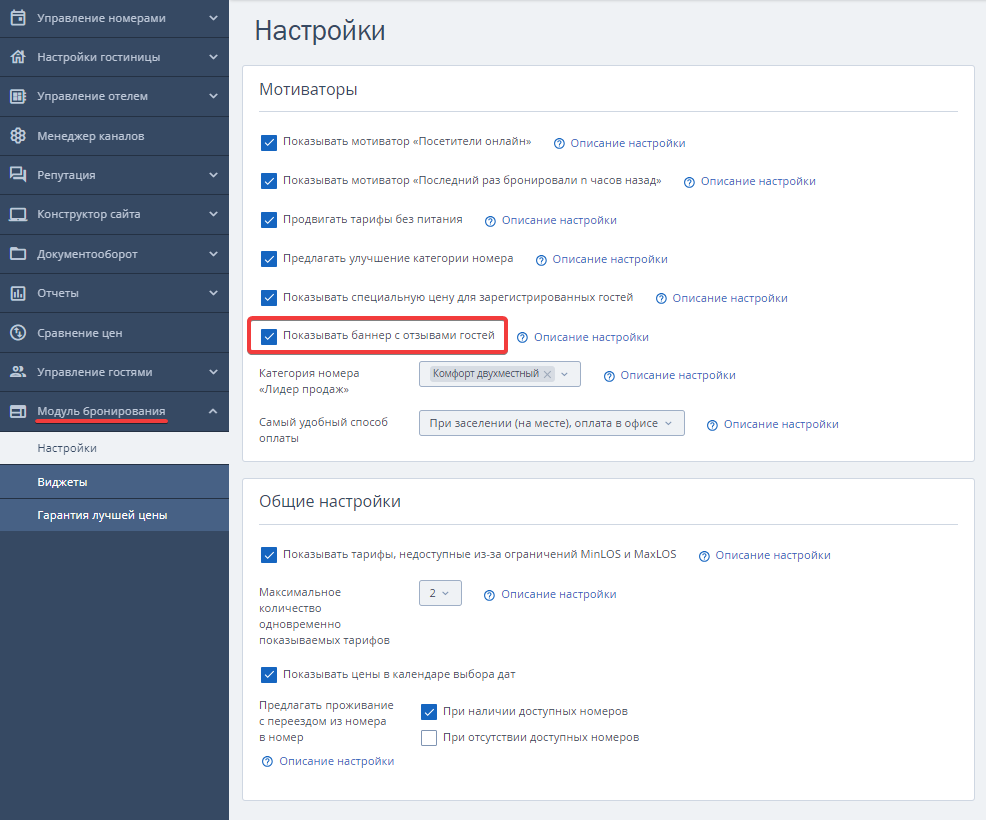The height and width of the screenshot is (820, 986).
Task: Select Виджеты submenu item
Action: click(x=114, y=482)
